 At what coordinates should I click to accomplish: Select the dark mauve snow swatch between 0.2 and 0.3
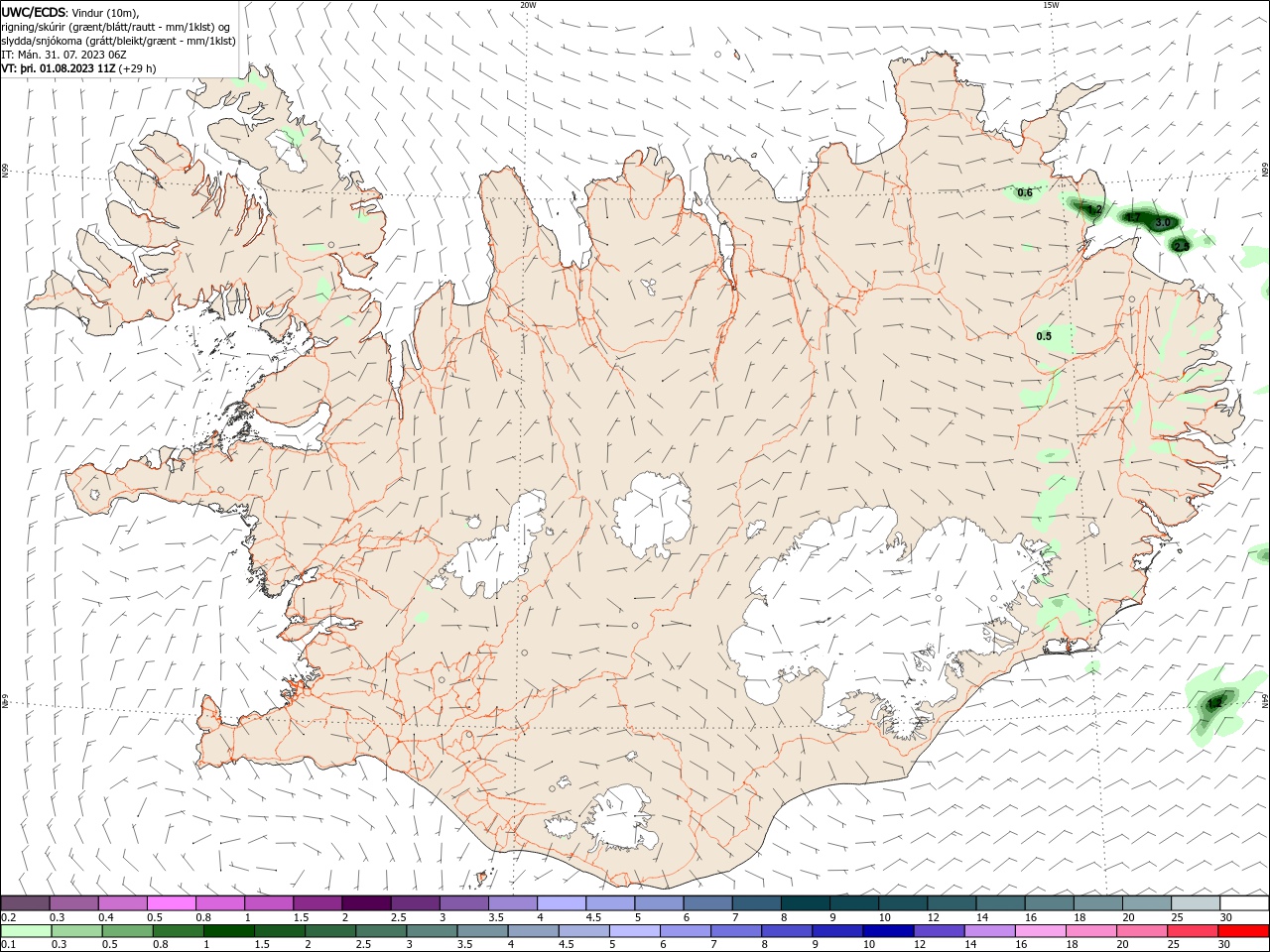[x=26, y=903]
